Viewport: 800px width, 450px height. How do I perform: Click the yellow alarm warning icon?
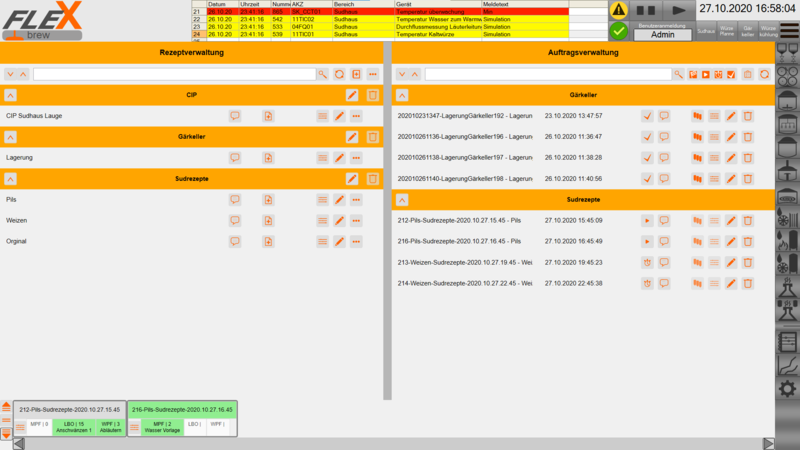pyautogui.click(x=619, y=9)
